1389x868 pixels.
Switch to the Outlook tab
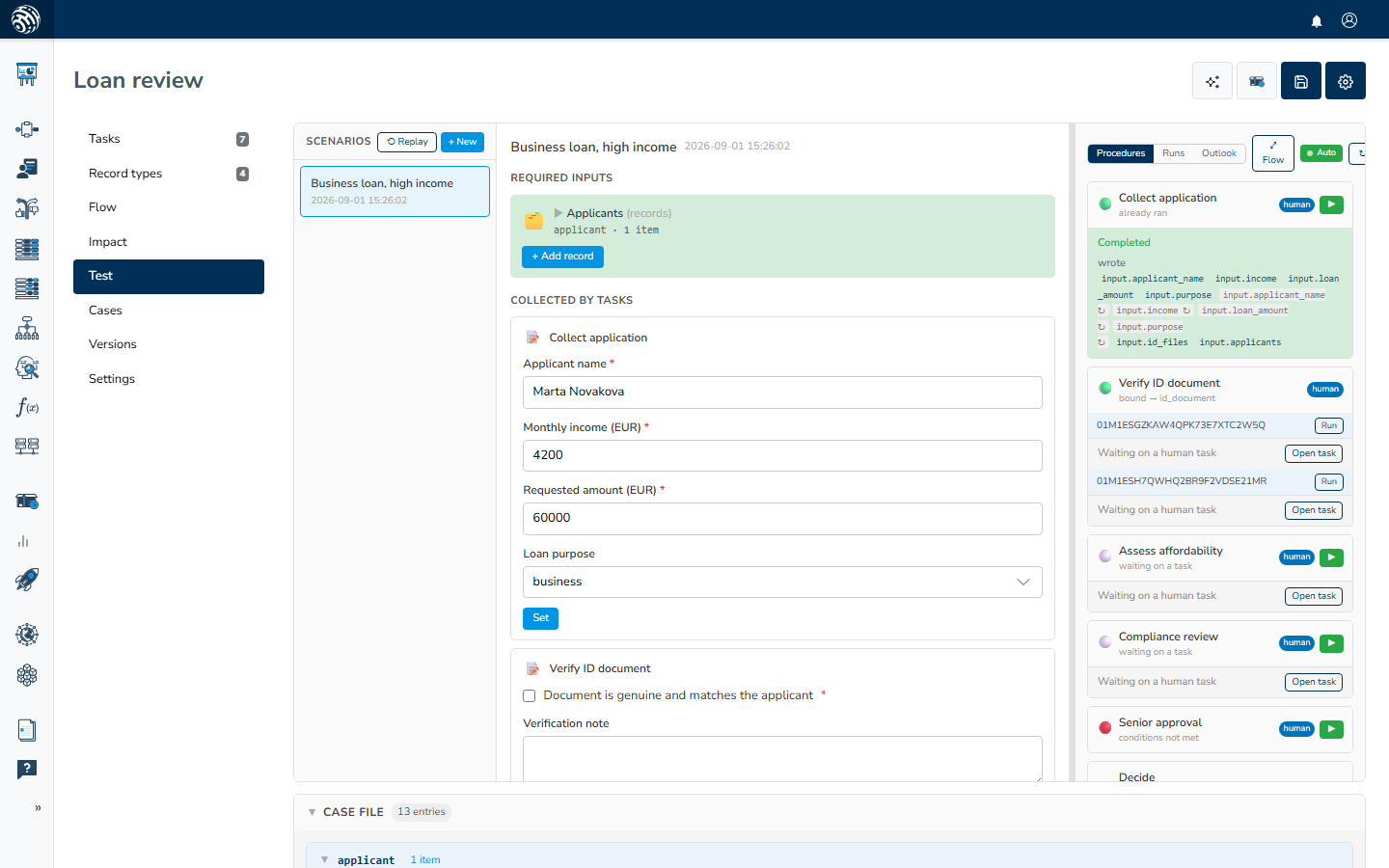click(x=1219, y=153)
